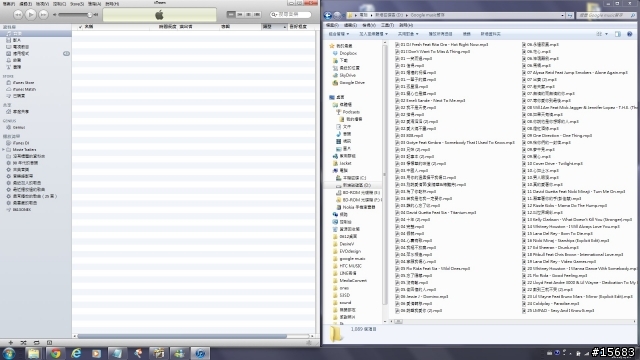Screen dimensions: 640x360
Task: Open Windows Start menu
Action: point(9,353)
